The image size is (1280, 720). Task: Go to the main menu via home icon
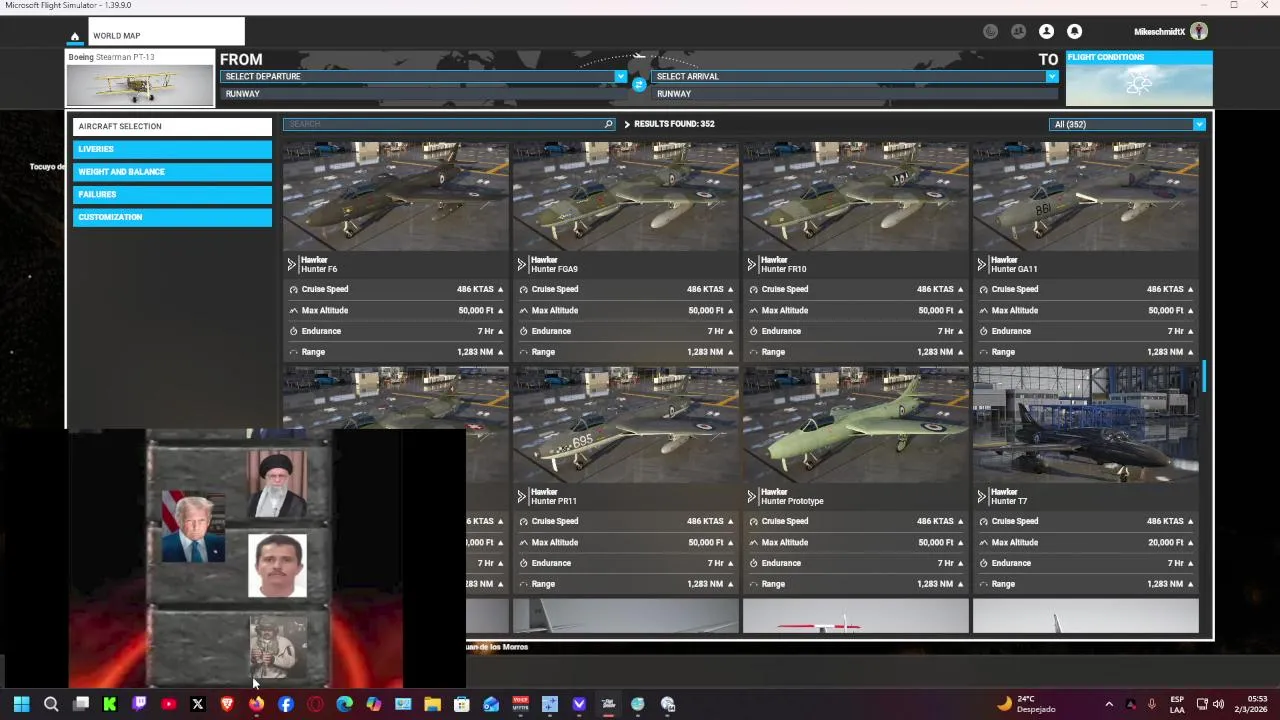(74, 36)
